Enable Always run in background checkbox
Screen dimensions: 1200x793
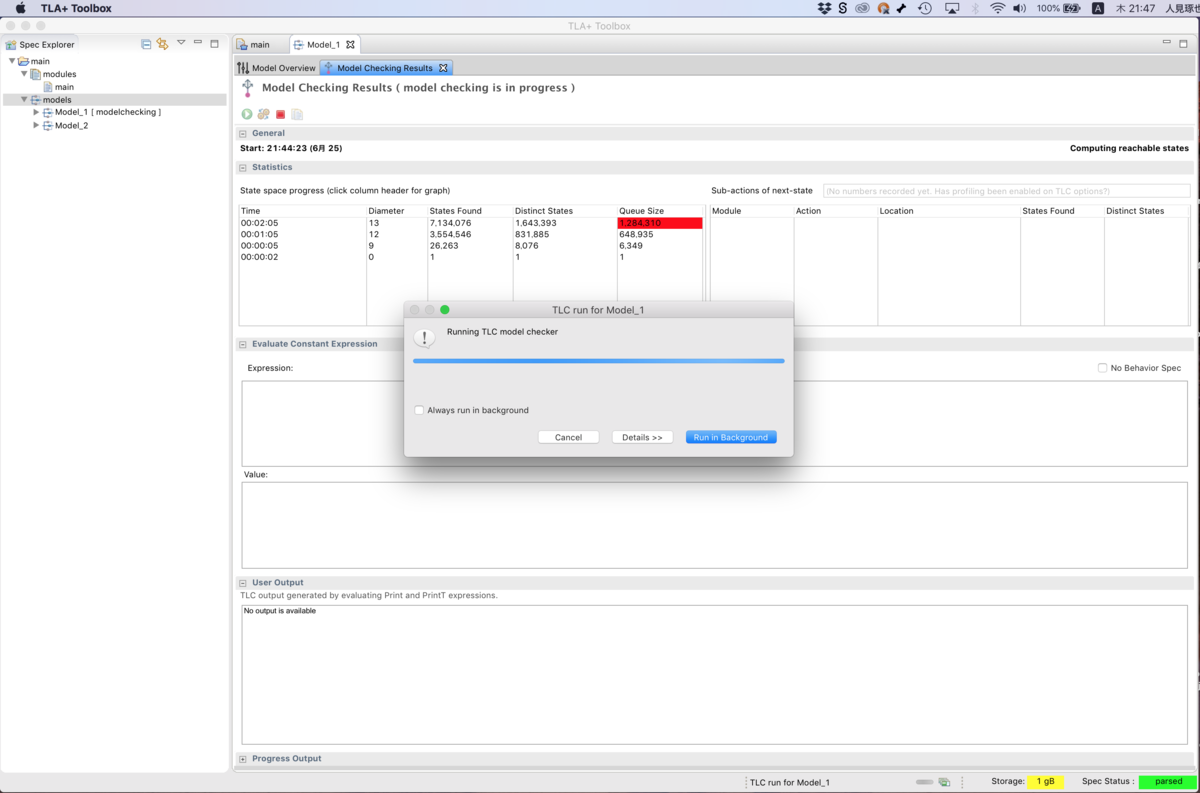pyautogui.click(x=419, y=410)
